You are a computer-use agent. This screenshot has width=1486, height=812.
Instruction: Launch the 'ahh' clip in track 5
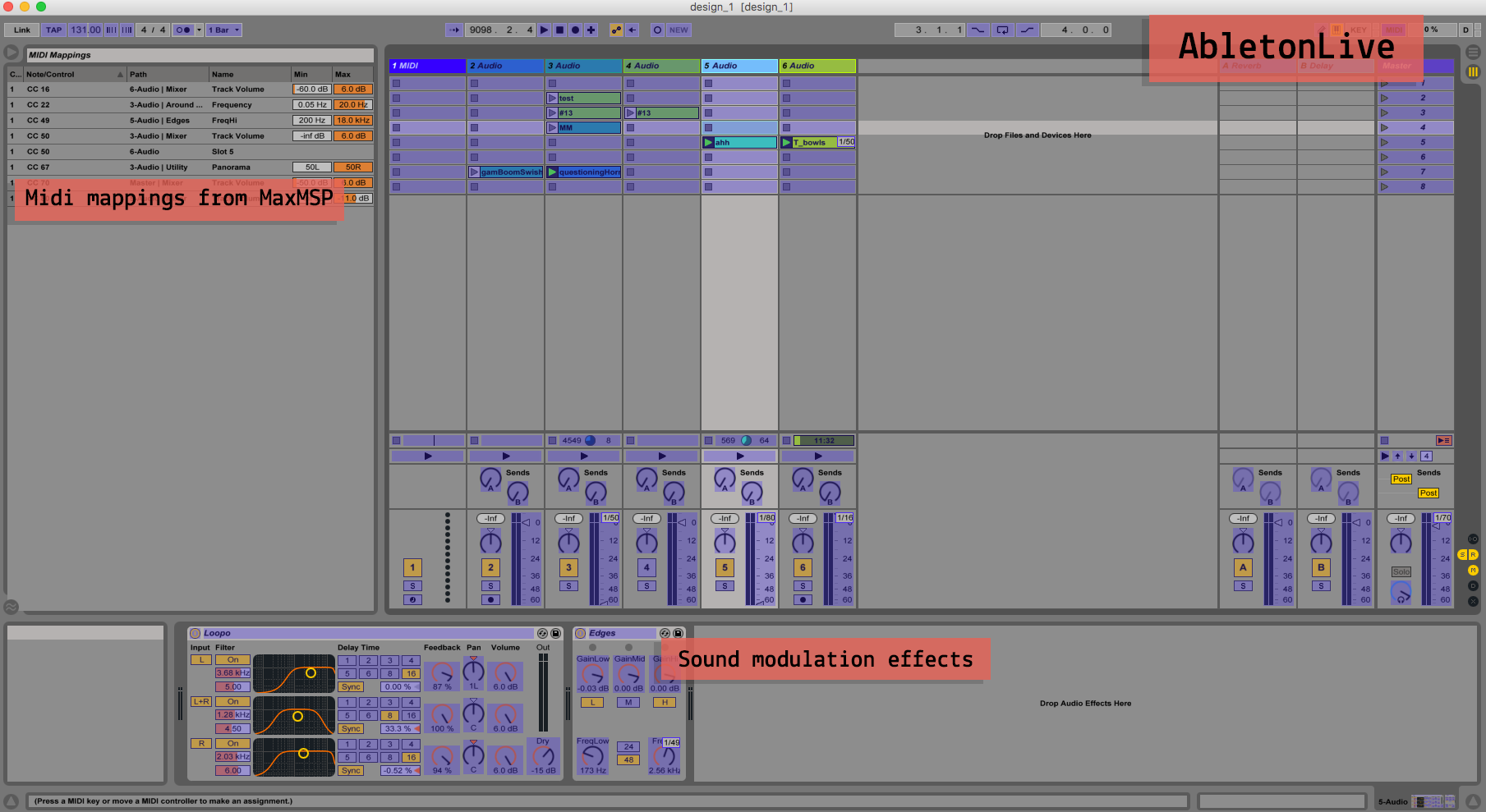(x=708, y=143)
